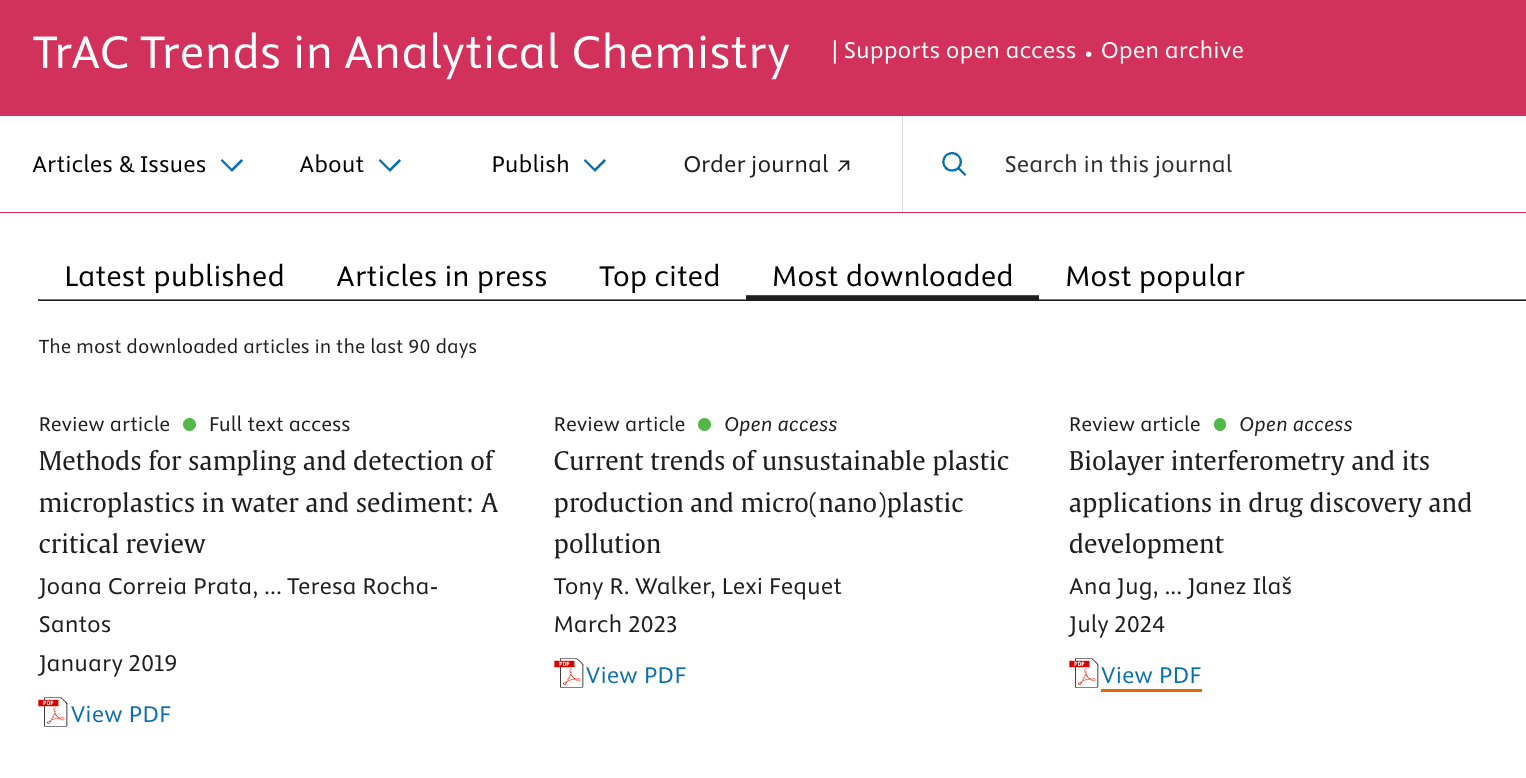Image resolution: width=1526 pixels, height=778 pixels.
Task: Expand the Publish dropdown menu
Action: (x=549, y=165)
